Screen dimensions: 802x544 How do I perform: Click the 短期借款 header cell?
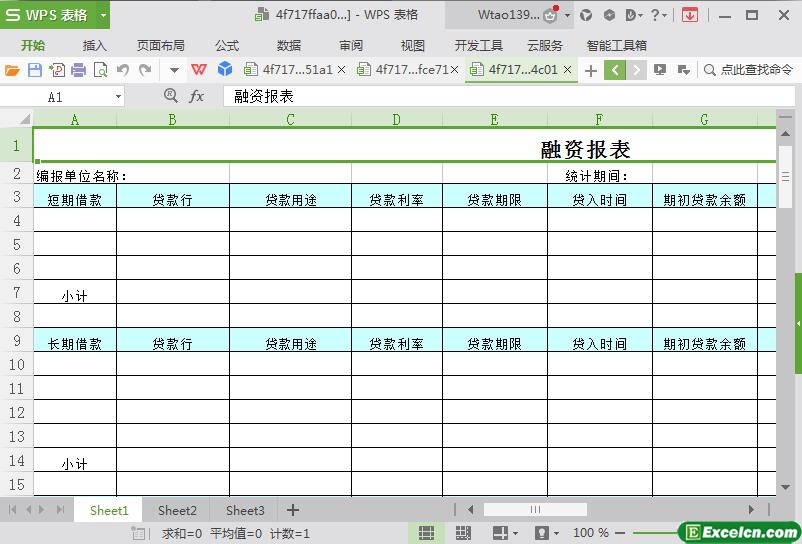coord(75,196)
